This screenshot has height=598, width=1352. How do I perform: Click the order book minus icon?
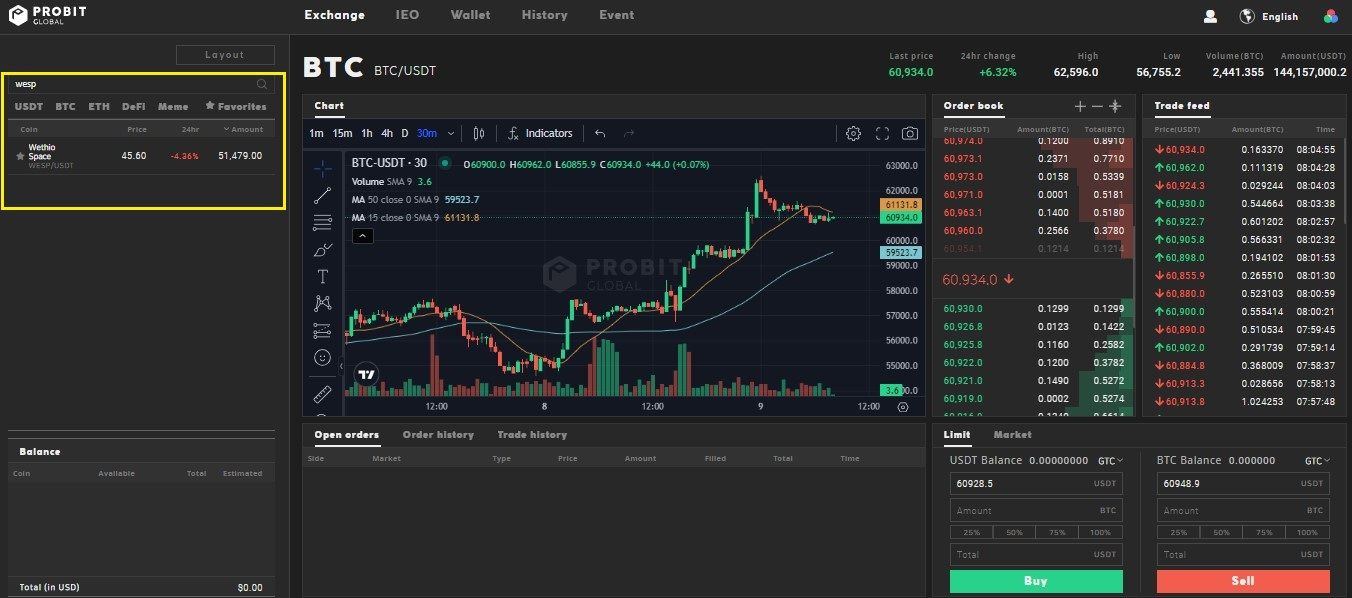[x=1097, y=106]
